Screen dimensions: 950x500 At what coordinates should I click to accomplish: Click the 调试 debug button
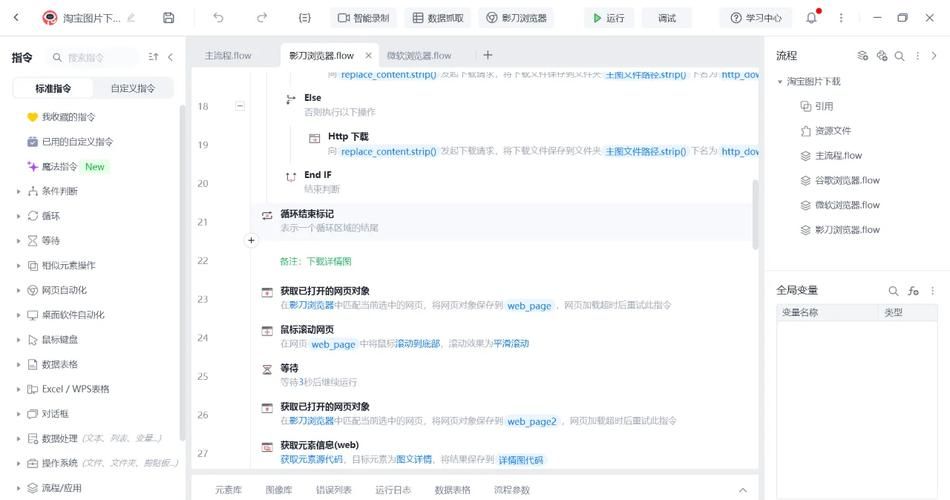tap(666, 18)
